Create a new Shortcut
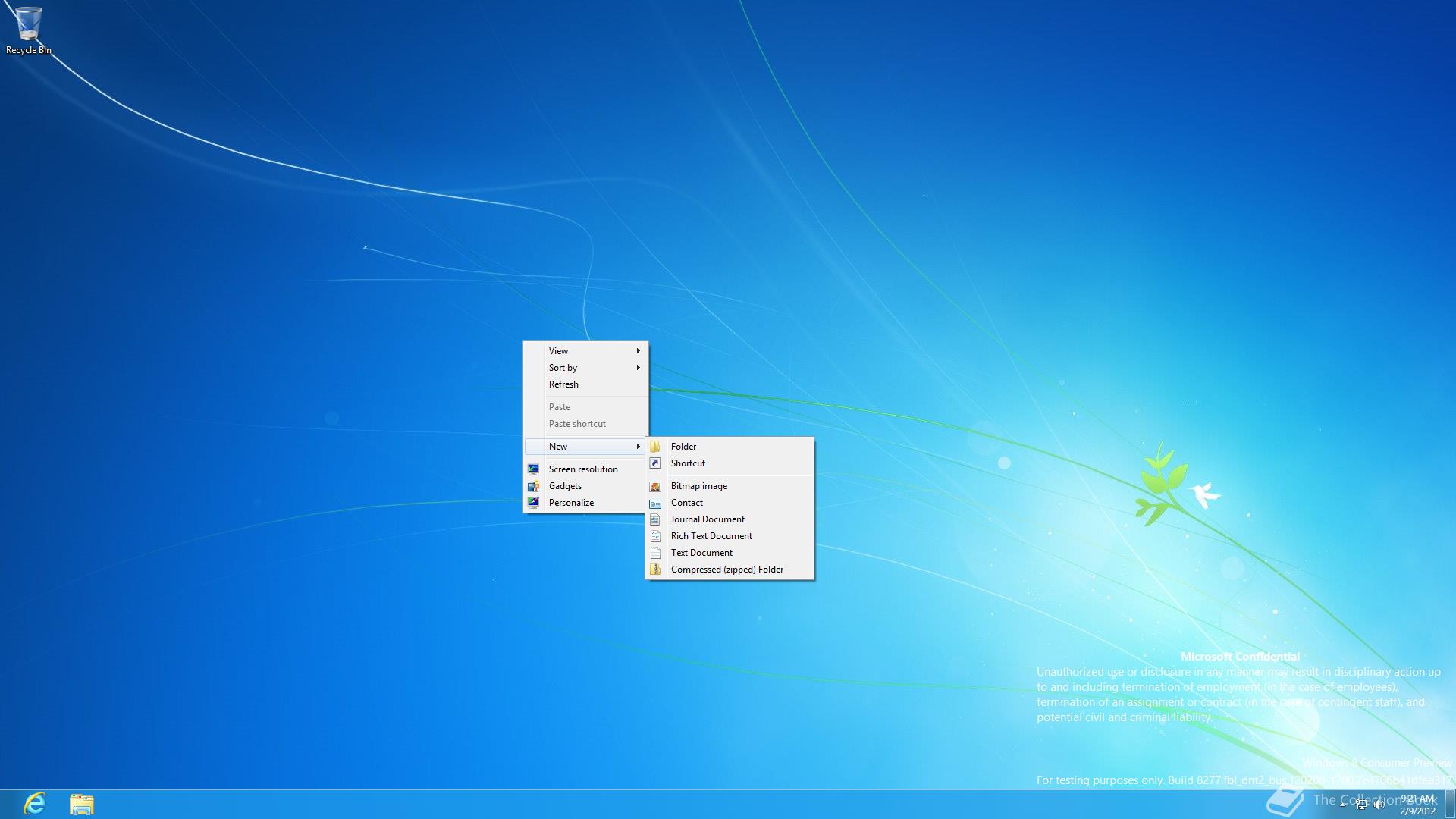 click(x=688, y=463)
